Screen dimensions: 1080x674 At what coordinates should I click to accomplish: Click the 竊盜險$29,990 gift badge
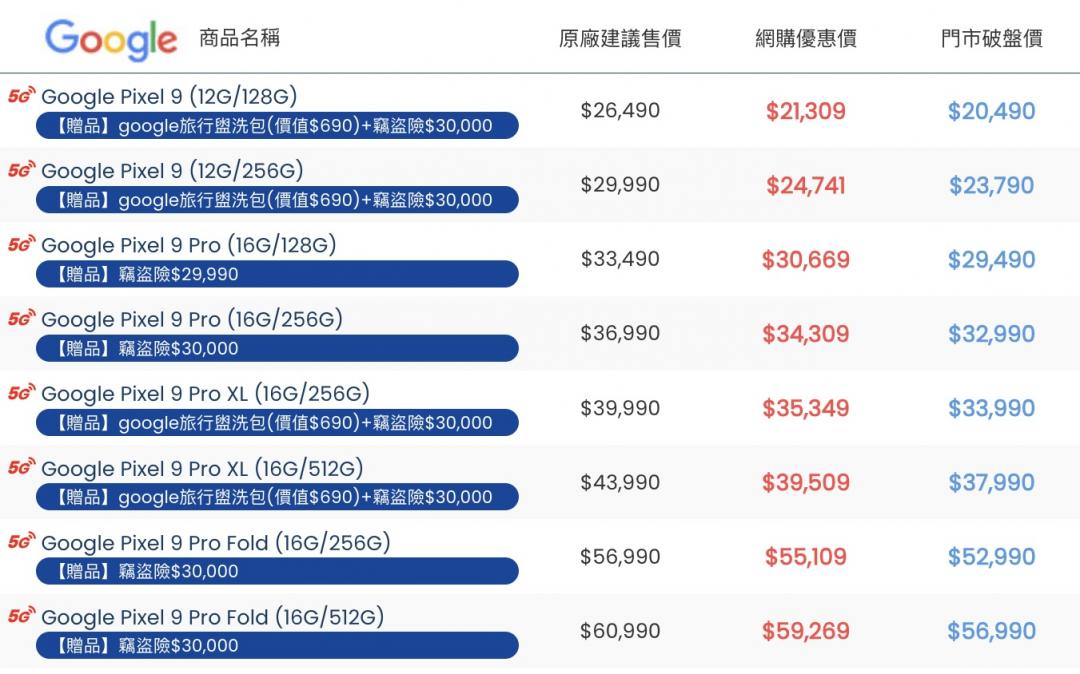tap(277, 274)
